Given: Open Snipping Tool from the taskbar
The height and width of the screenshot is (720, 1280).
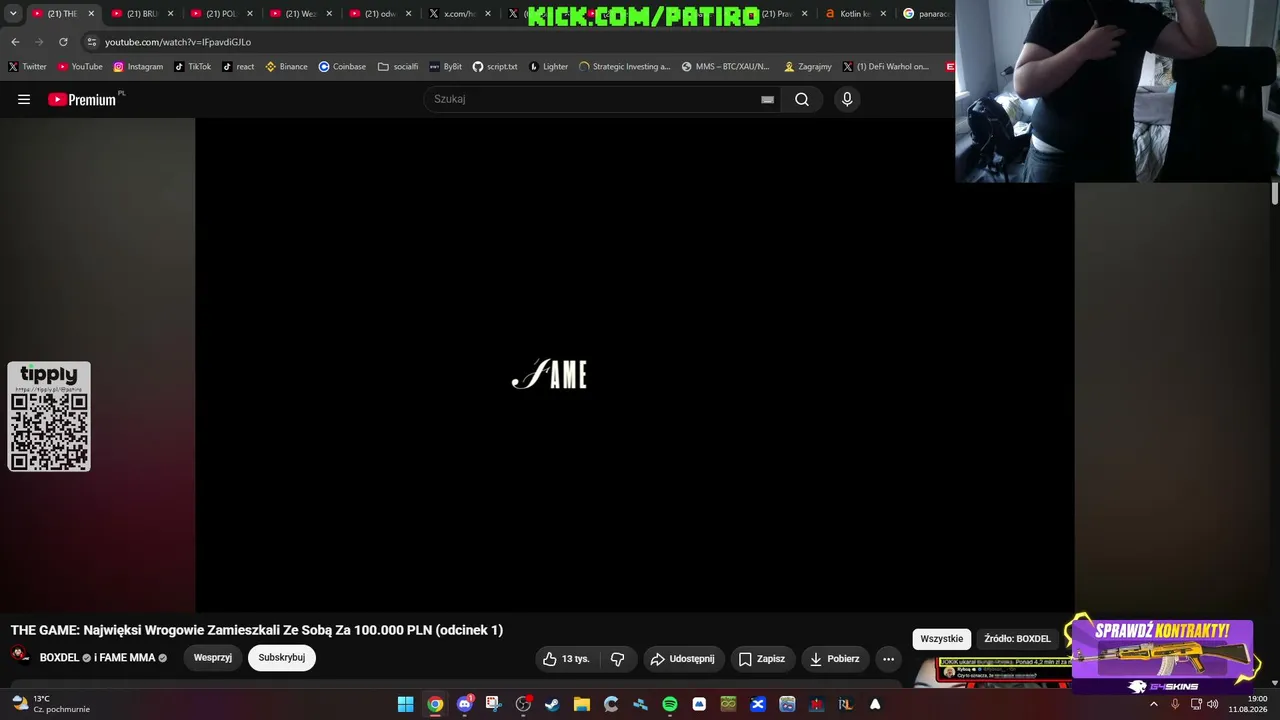Looking at the screenshot, I should [493, 704].
